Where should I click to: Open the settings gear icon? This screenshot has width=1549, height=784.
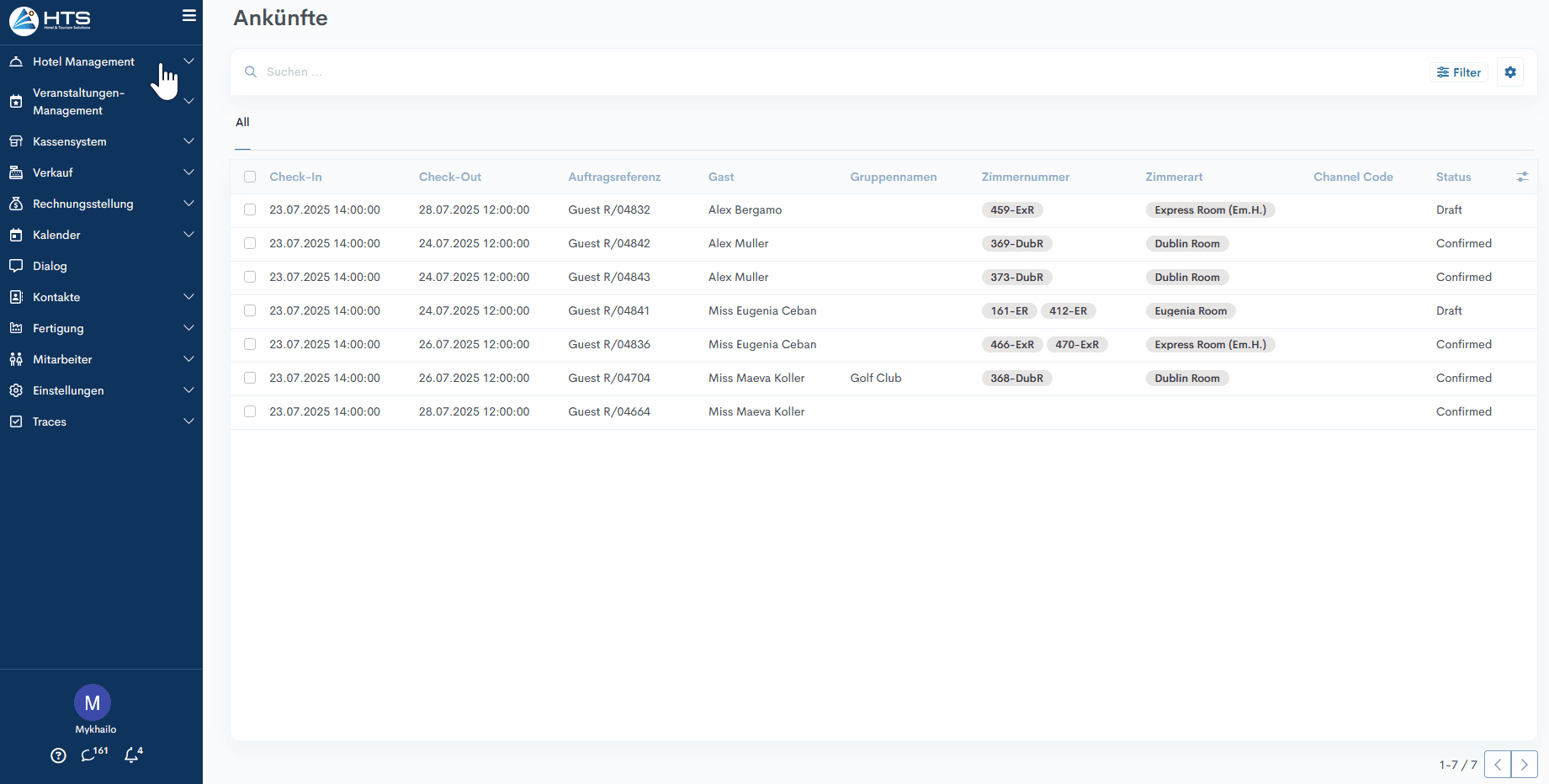point(1510,72)
